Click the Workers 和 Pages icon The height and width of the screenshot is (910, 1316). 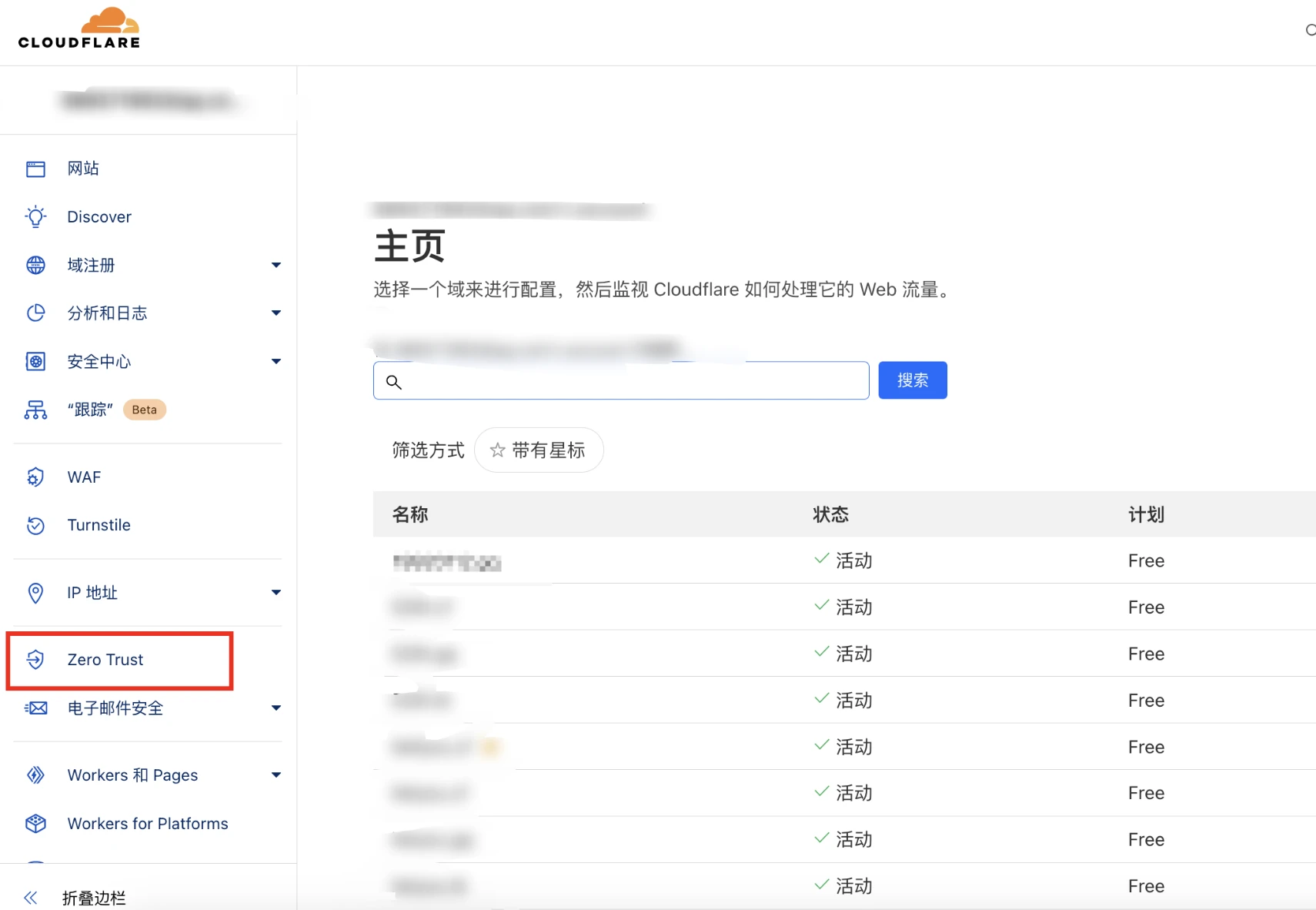35,775
